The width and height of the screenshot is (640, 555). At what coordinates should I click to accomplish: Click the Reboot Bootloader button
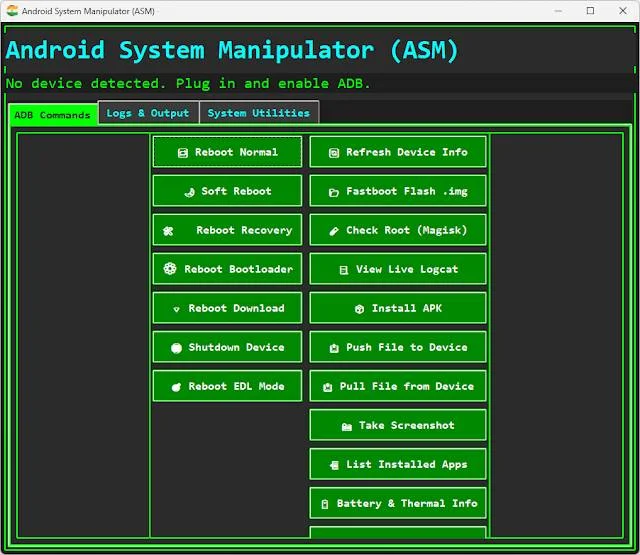(x=227, y=269)
